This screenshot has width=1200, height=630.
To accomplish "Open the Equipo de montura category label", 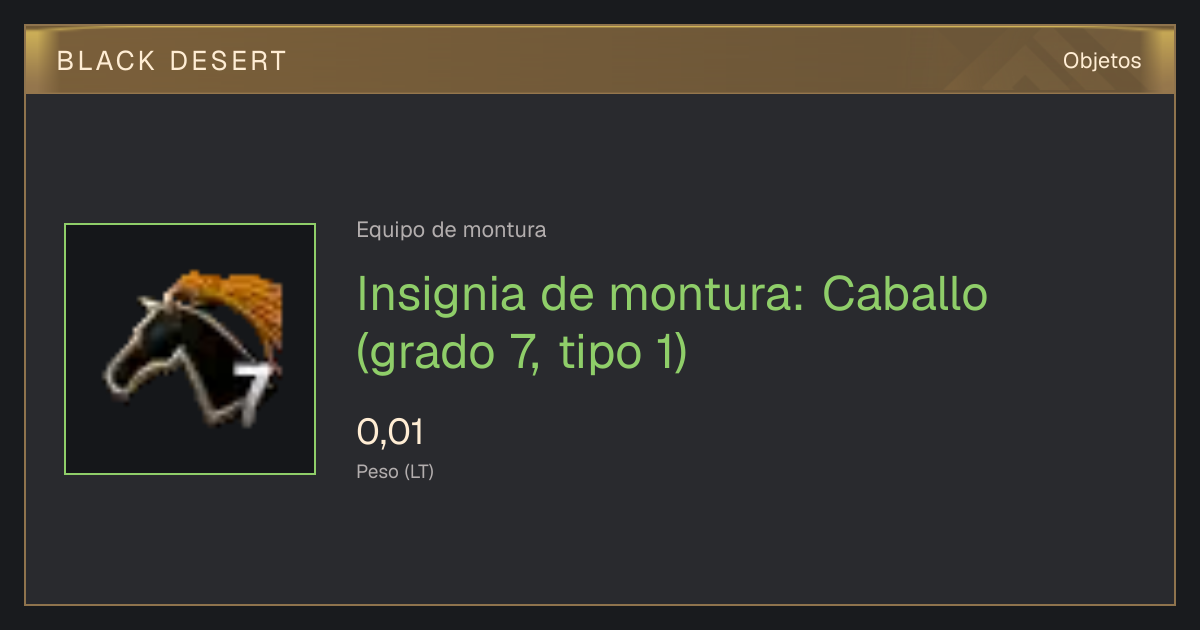I will tap(451, 230).
